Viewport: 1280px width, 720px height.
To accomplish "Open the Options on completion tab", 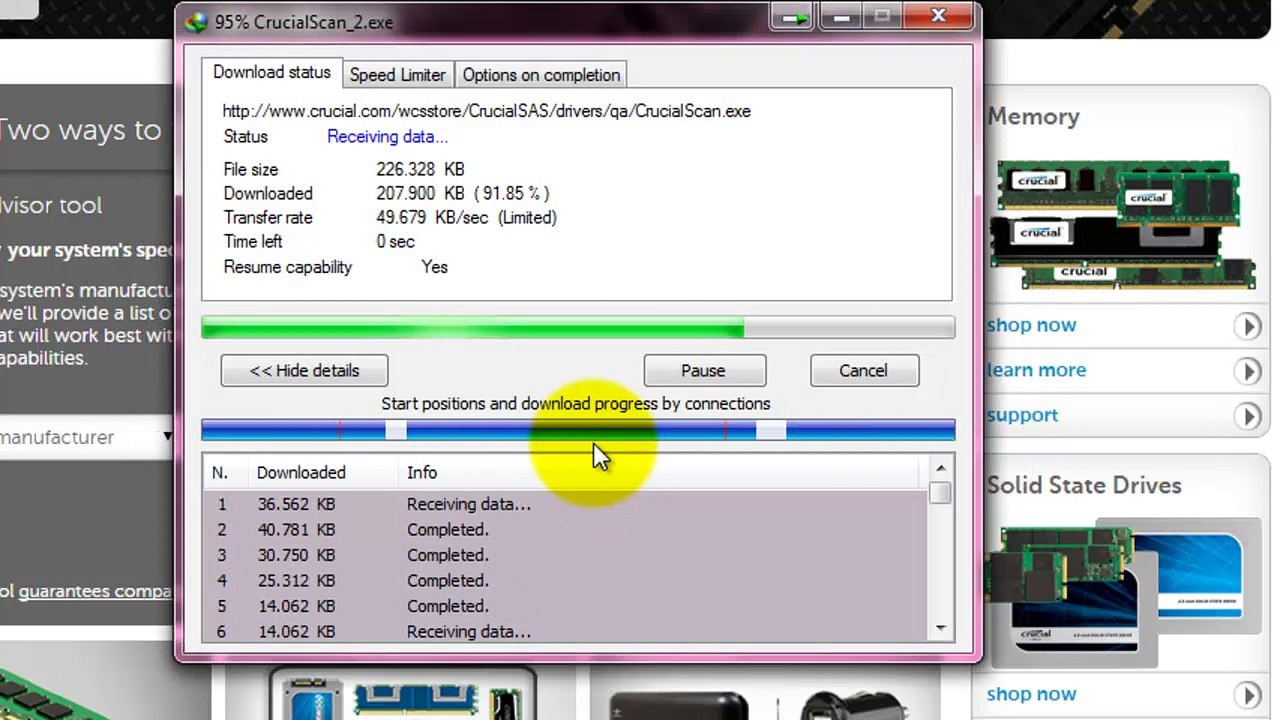I will coord(541,75).
